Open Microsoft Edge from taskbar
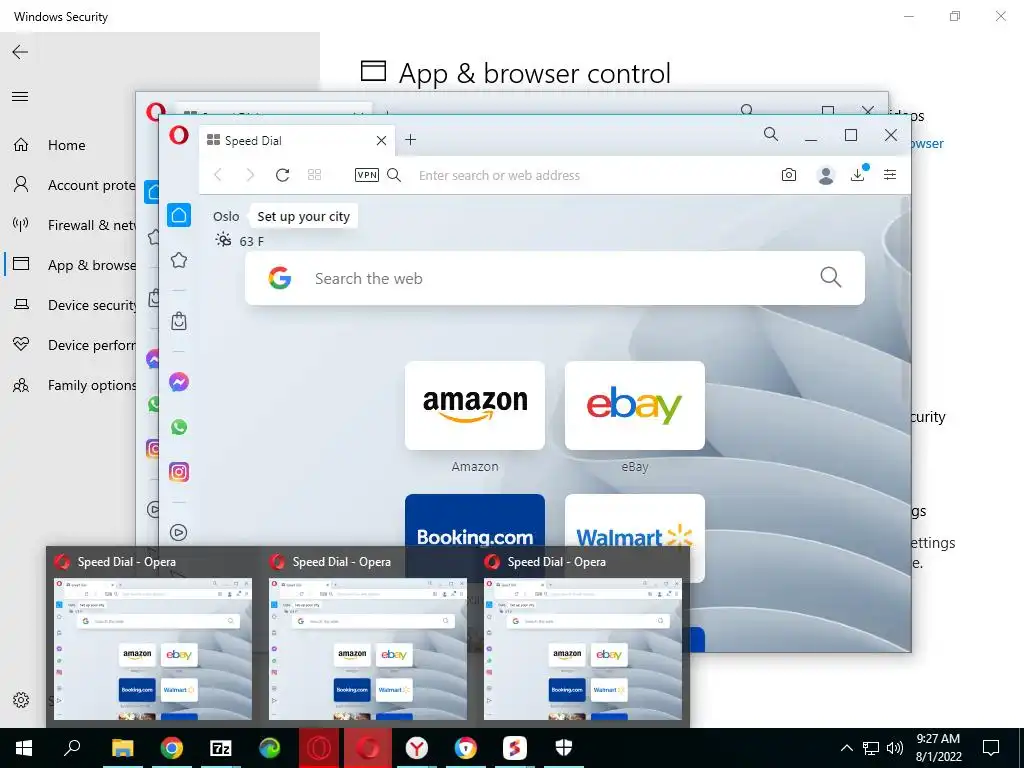This screenshot has width=1024, height=768. (270, 748)
